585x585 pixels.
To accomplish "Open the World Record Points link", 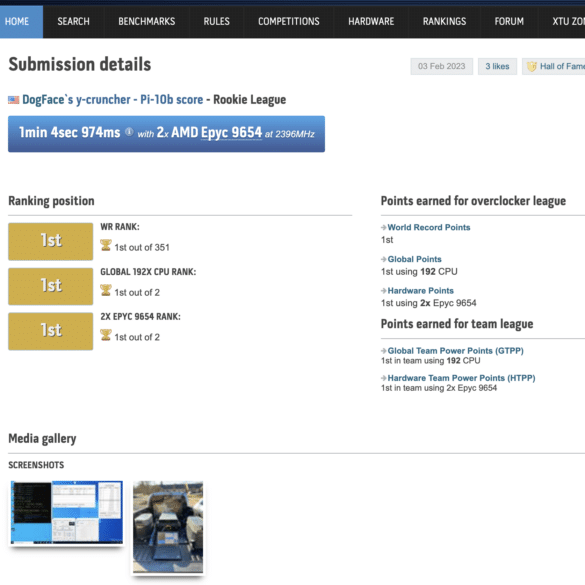I will (x=429, y=227).
